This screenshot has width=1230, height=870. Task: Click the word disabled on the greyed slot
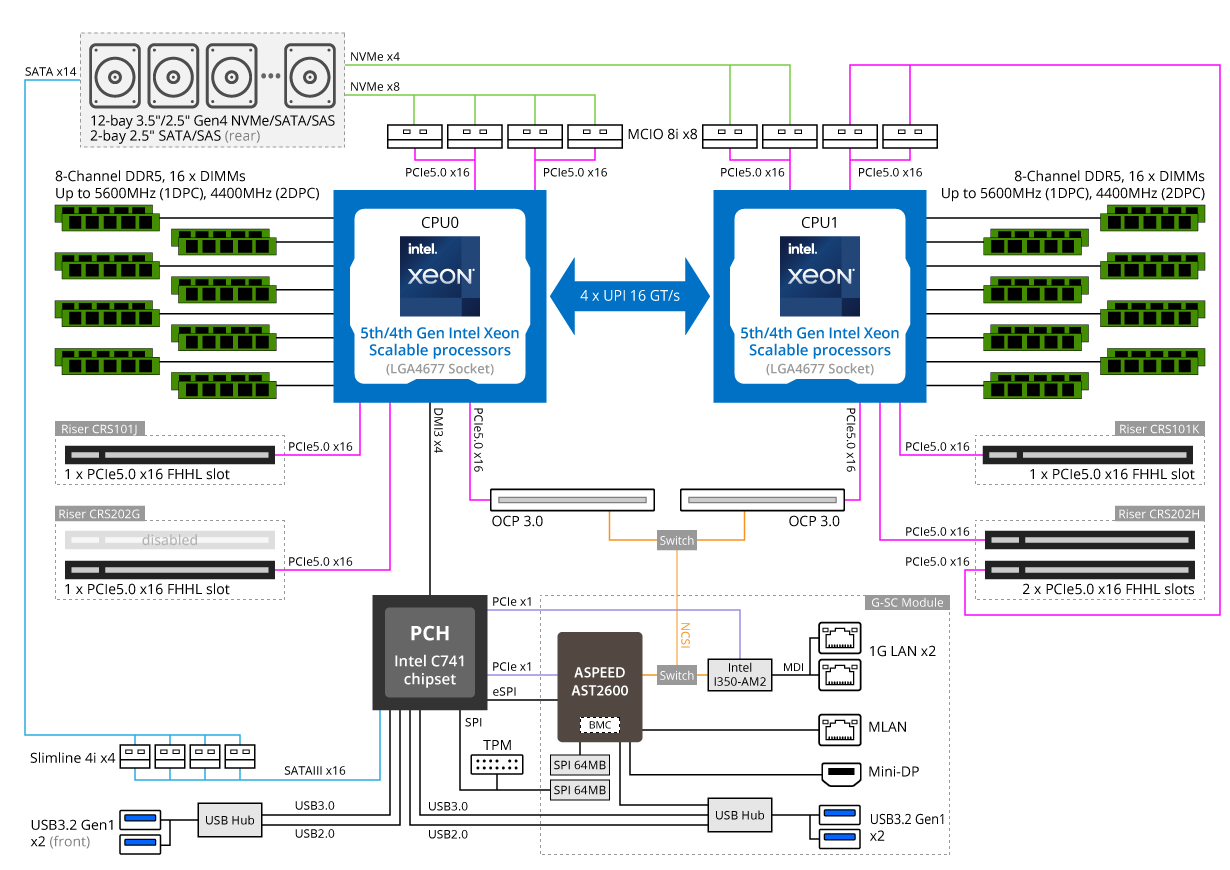[170, 540]
